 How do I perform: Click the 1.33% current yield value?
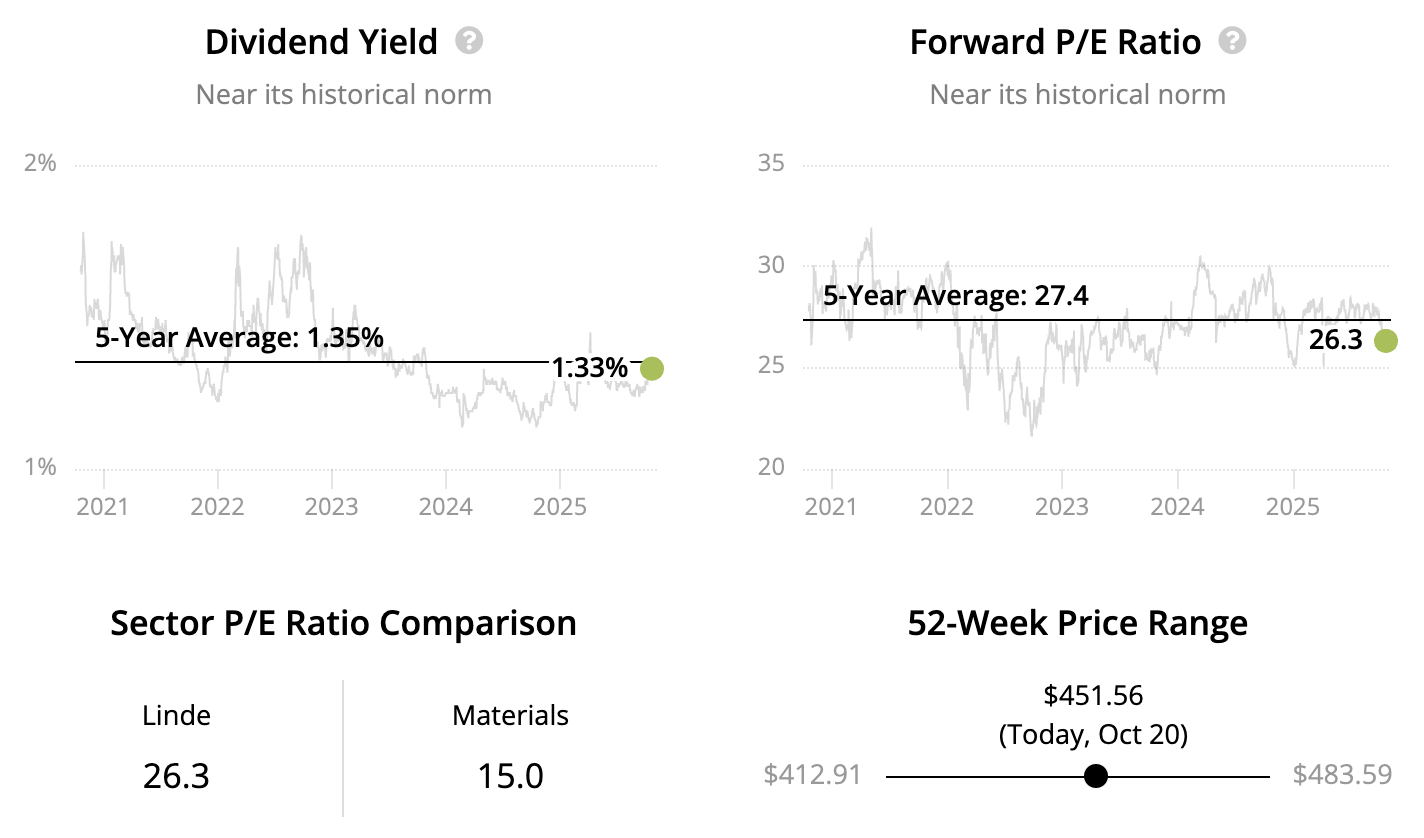tap(590, 369)
